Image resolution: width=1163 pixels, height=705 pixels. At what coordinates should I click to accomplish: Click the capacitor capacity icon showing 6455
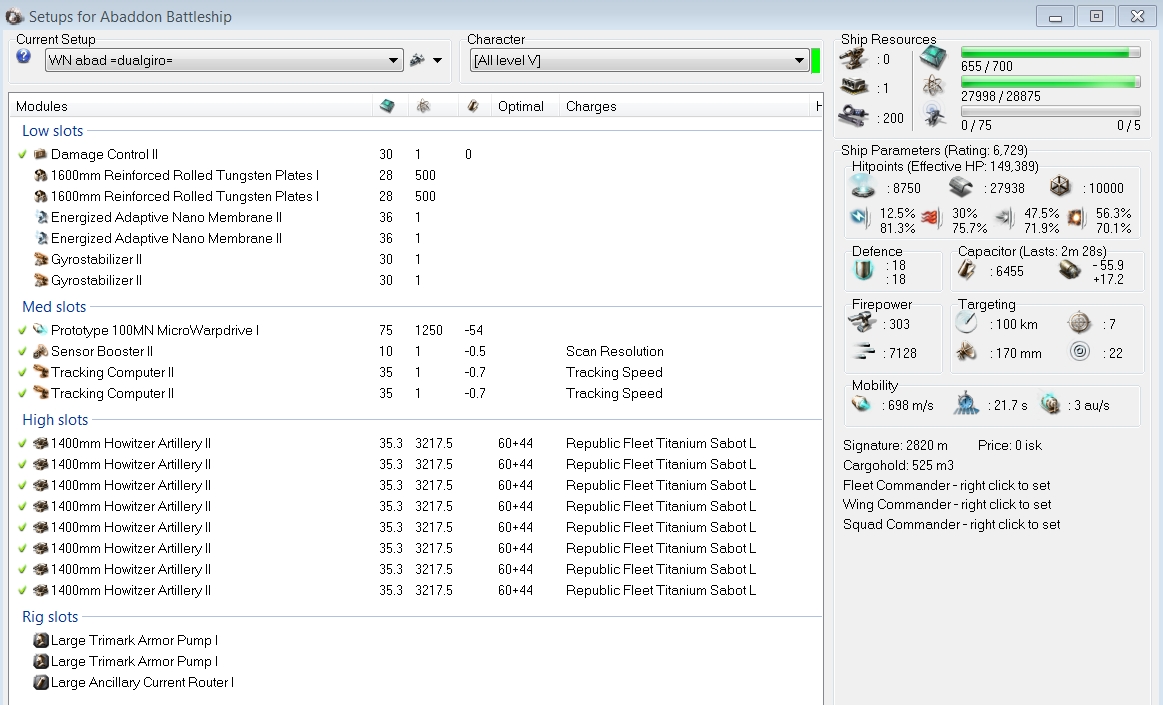(966, 270)
